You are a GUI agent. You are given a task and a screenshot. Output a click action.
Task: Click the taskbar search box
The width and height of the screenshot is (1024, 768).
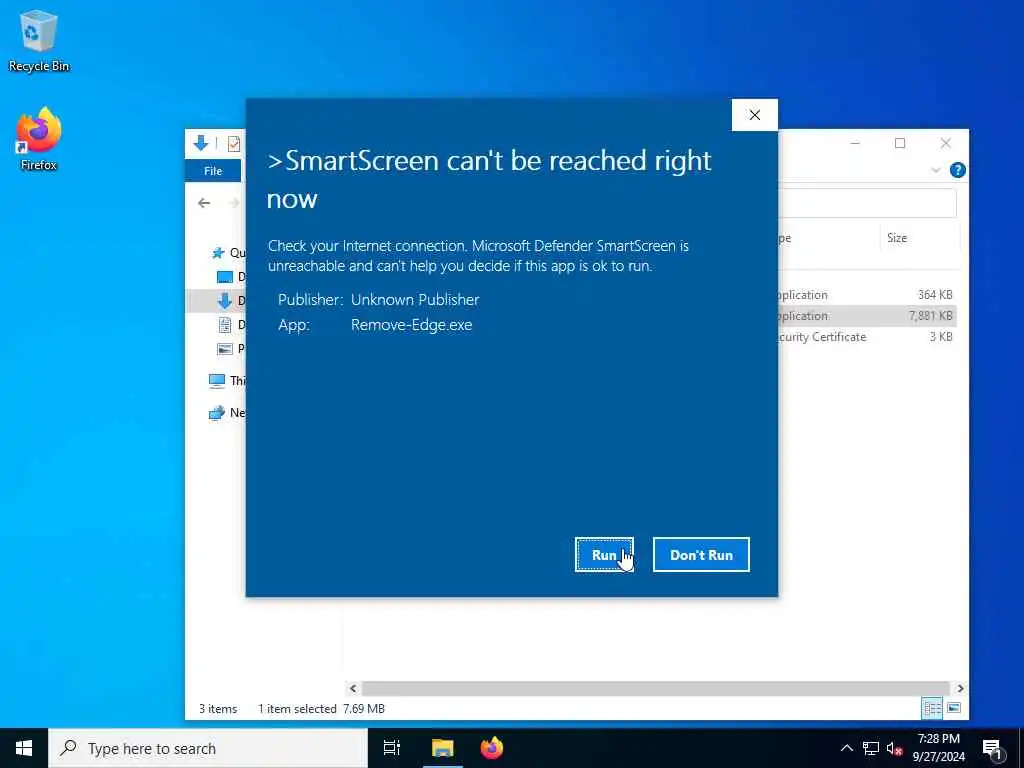point(208,748)
